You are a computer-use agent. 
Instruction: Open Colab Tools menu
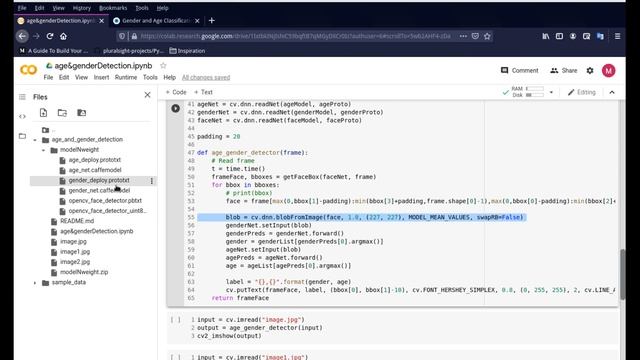pos(150,78)
